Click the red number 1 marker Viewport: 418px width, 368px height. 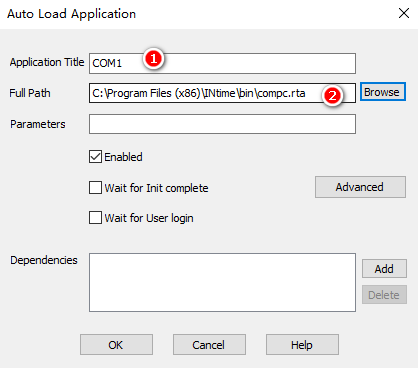point(153,59)
